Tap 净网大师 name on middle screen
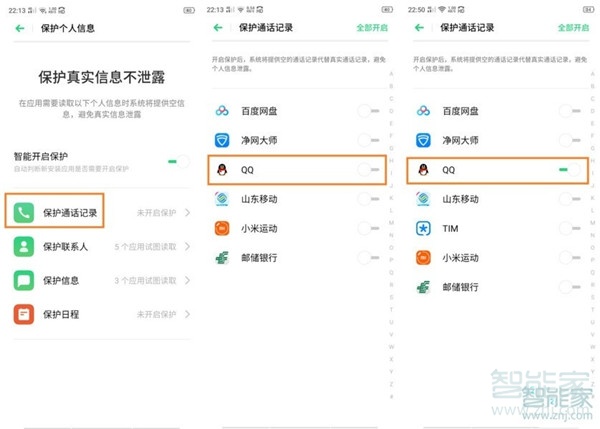The width and height of the screenshot is (600, 429). point(259,140)
